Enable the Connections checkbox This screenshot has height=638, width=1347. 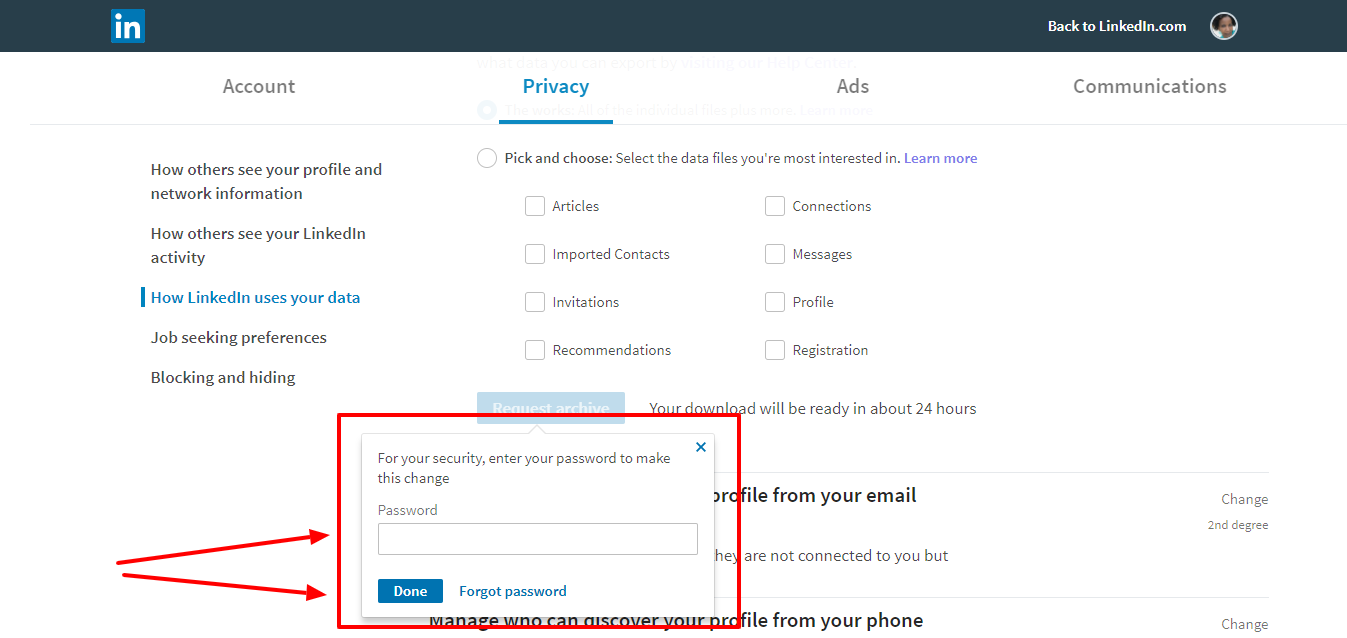(x=775, y=206)
